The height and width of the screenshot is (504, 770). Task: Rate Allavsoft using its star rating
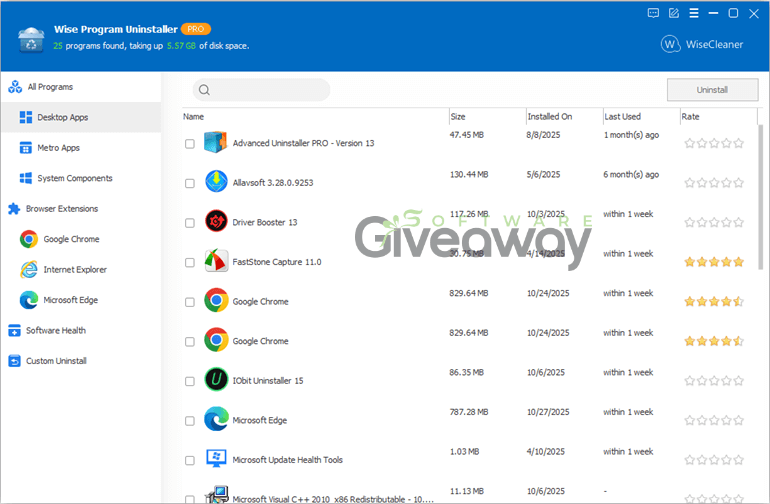714,183
